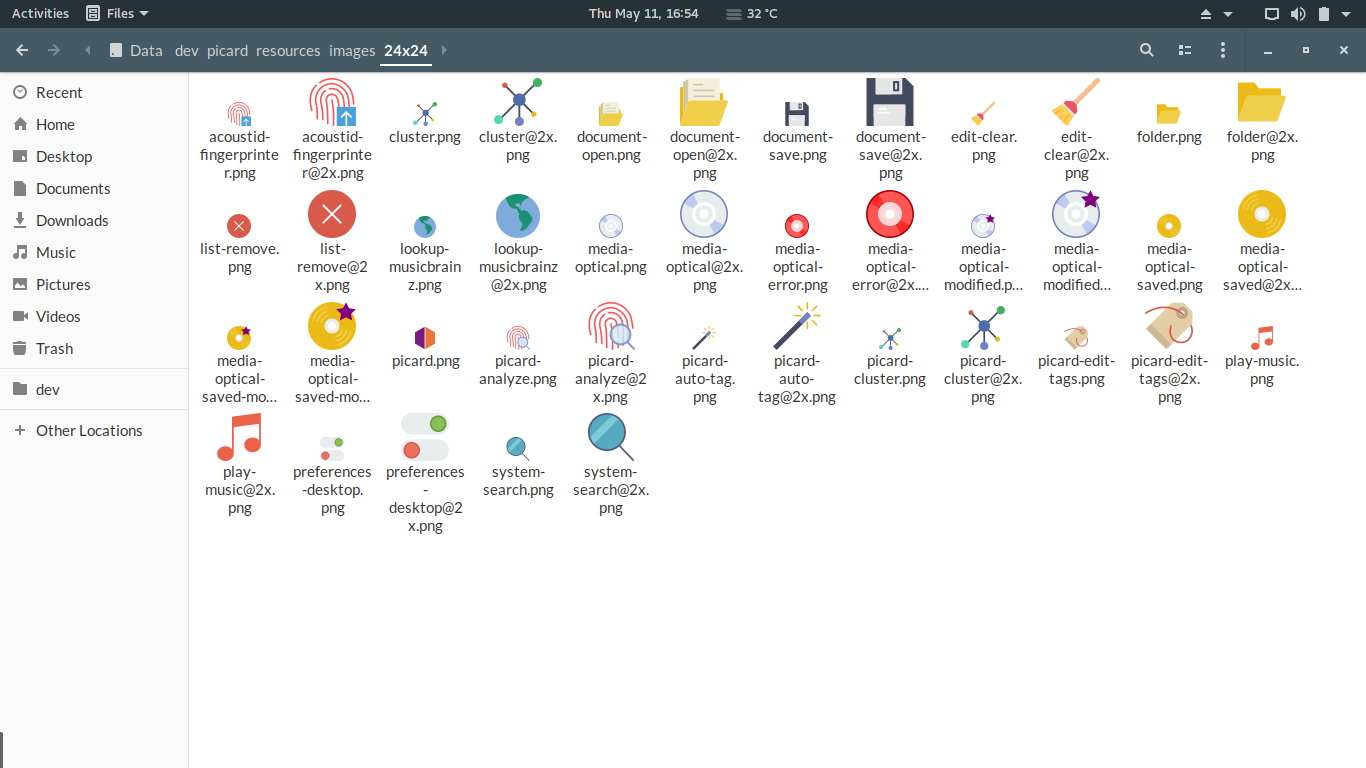Image resolution: width=1366 pixels, height=768 pixels.
Task: Click the search icon in the header bar
Action: click(1147, 50)
